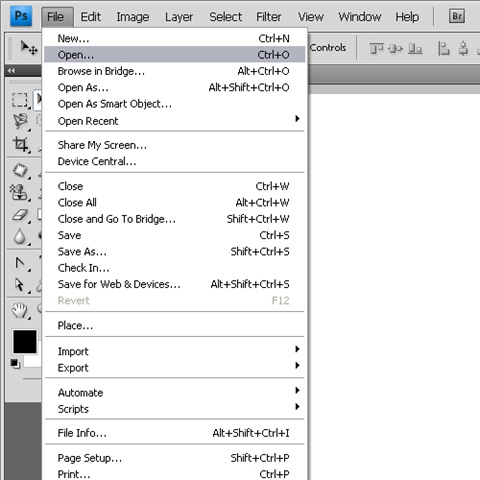Open the View menu

tap(311, 17)
